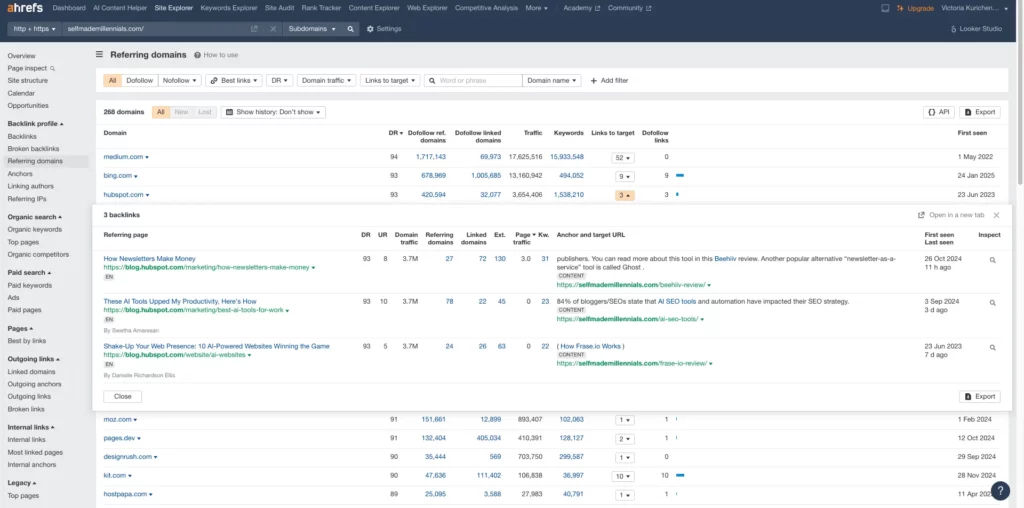Open Organic keywords in sidebar
This screenshot has width=1024, height=508.
coord(35,229)
